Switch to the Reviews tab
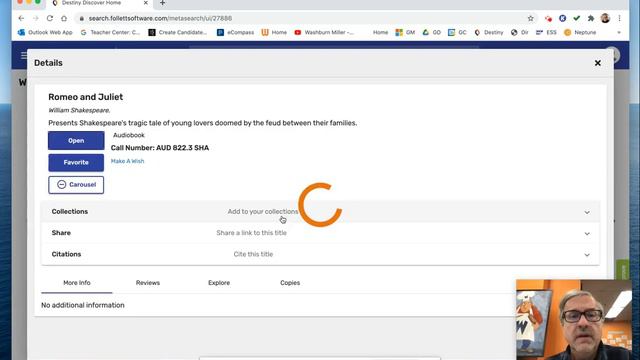 (x=148, y=283)
